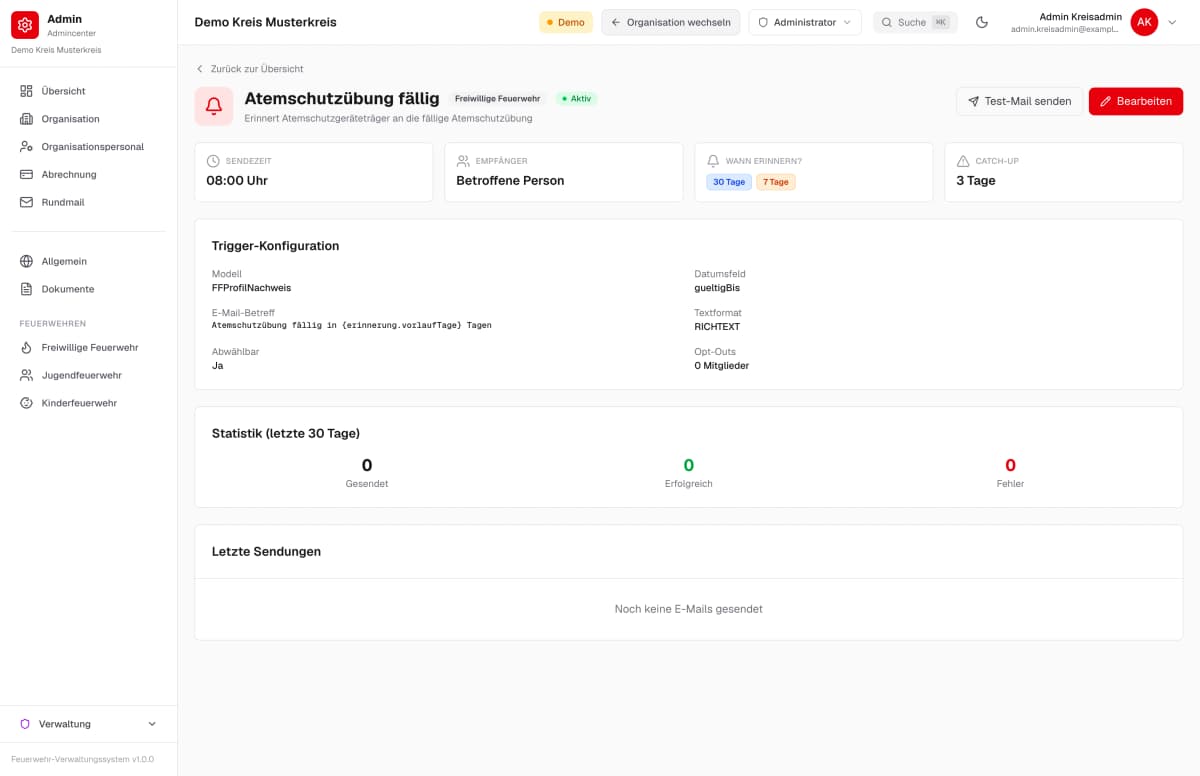This screenshot has width=1200, height=776.
Task: Click the 30 Tage reminder tag
Action: coord(729,182)
